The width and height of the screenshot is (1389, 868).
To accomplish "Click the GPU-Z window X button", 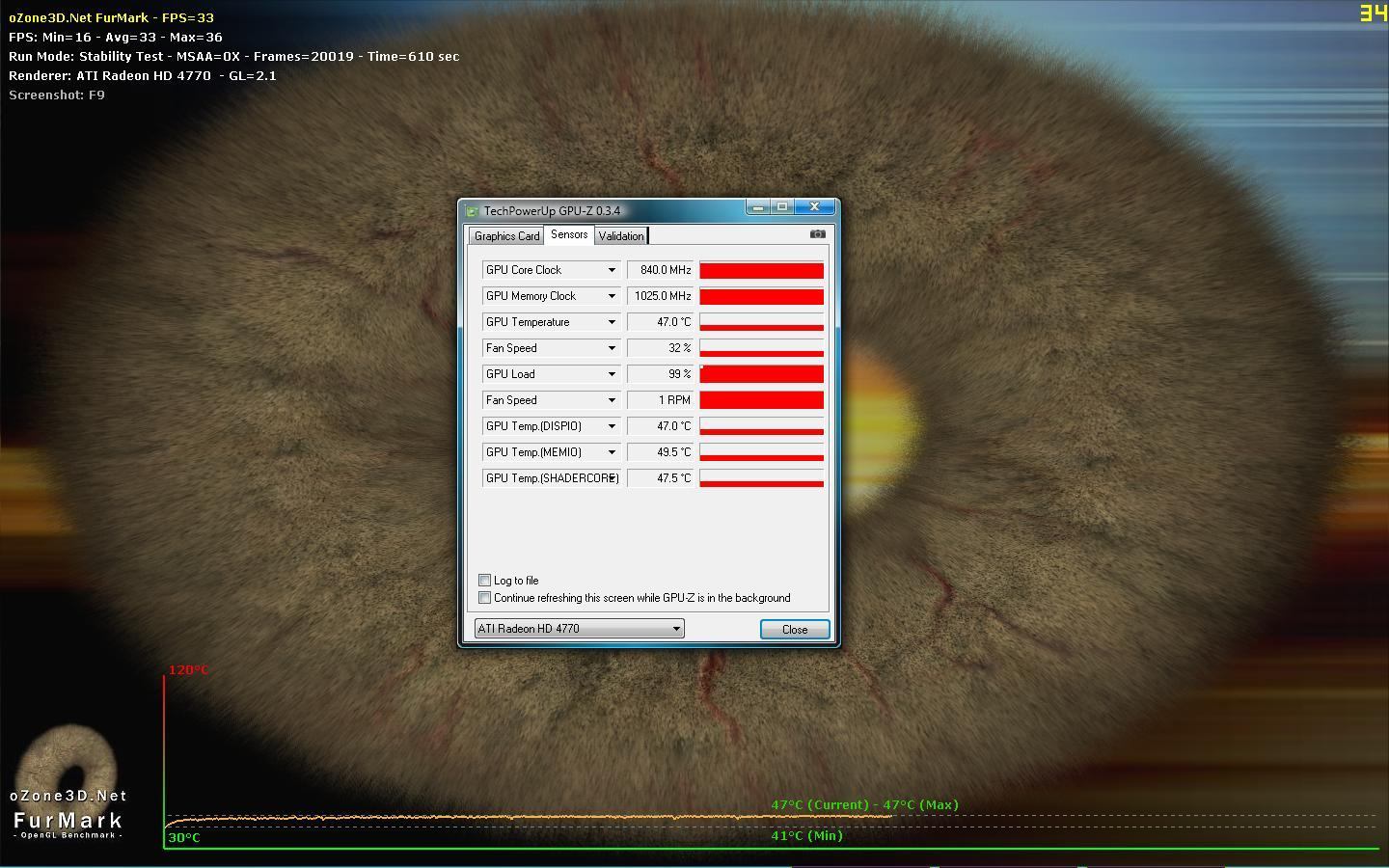I will [814, 207].
